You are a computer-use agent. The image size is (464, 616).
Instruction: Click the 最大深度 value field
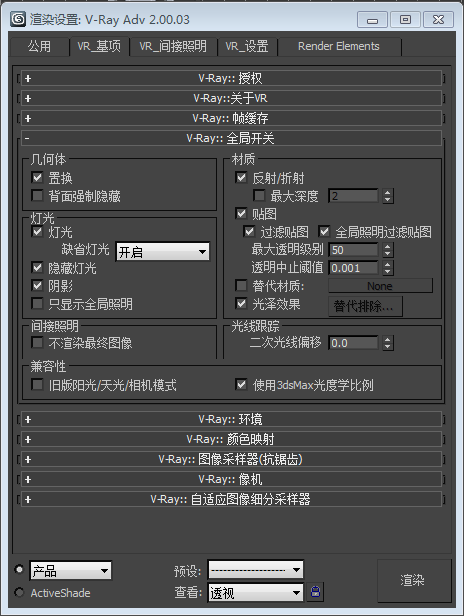point(353,196)
